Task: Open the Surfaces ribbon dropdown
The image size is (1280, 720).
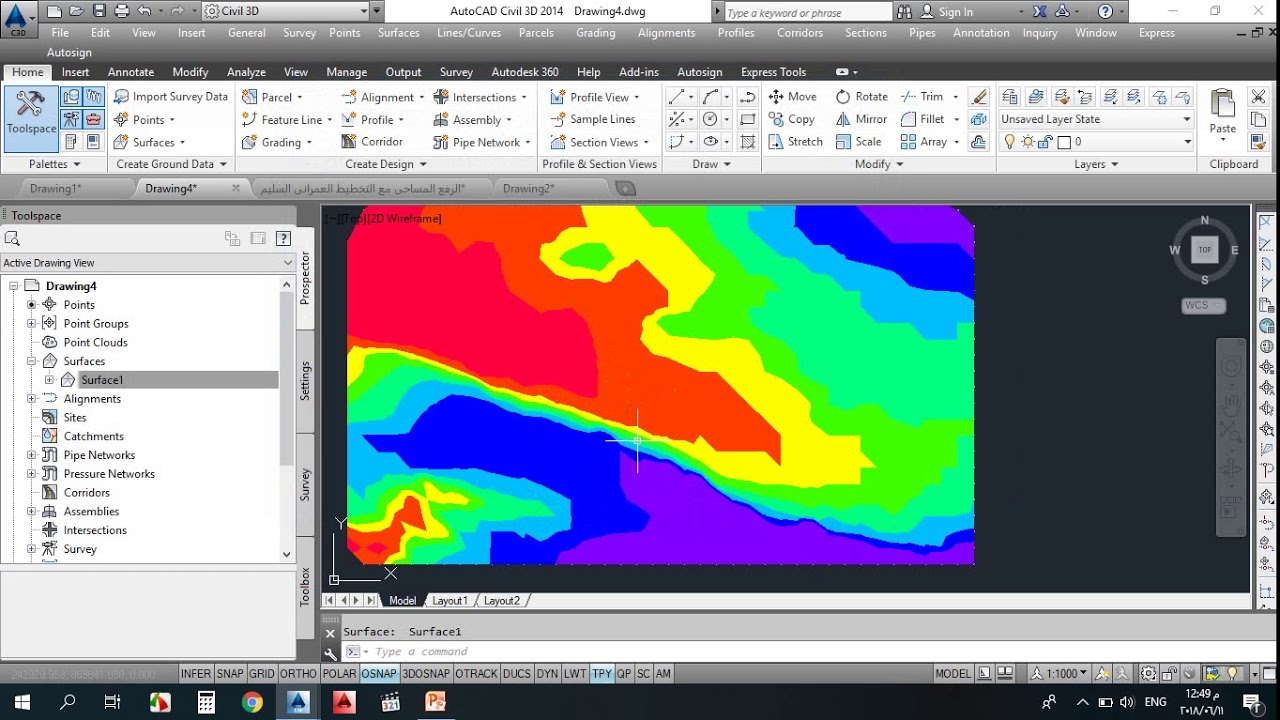Action: click(150, 142)
